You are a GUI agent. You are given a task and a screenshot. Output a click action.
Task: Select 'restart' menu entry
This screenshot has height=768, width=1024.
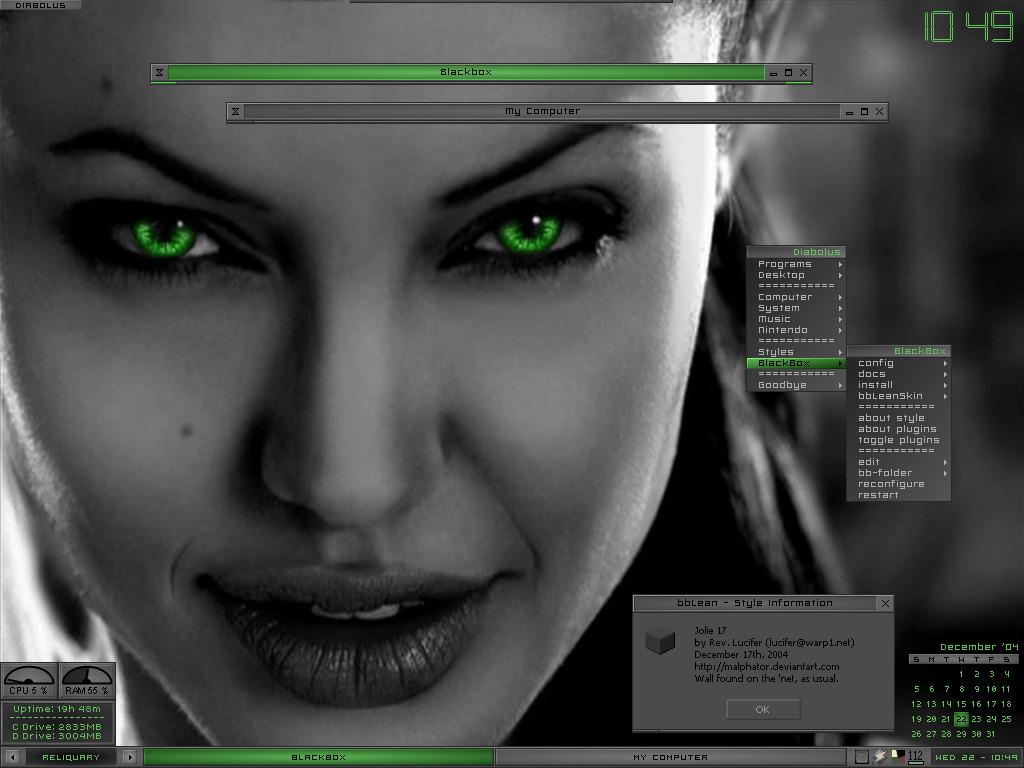click(899, 495)
